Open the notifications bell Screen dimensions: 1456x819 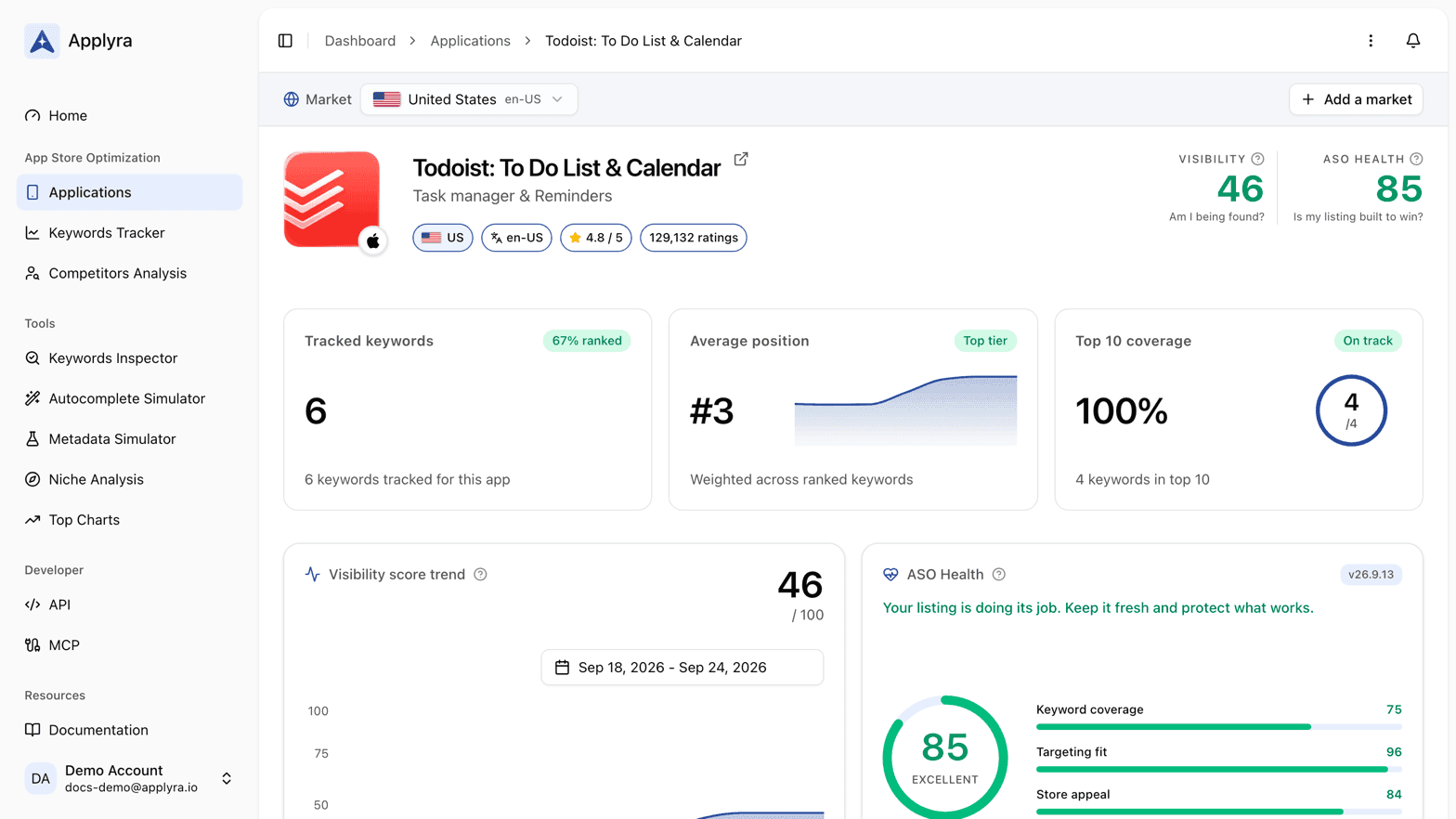coord(1412,41)
